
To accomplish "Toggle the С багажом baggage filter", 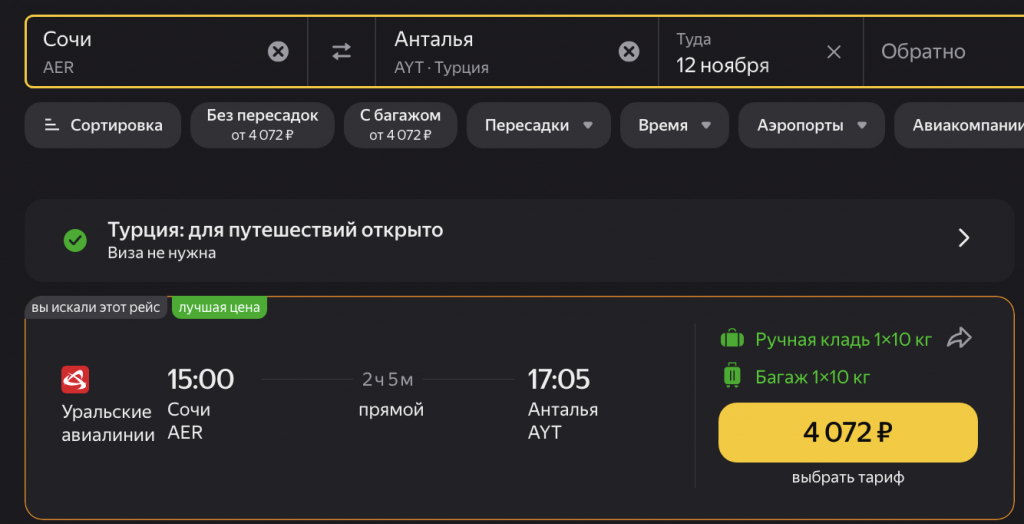I will (x=400, y=125).
